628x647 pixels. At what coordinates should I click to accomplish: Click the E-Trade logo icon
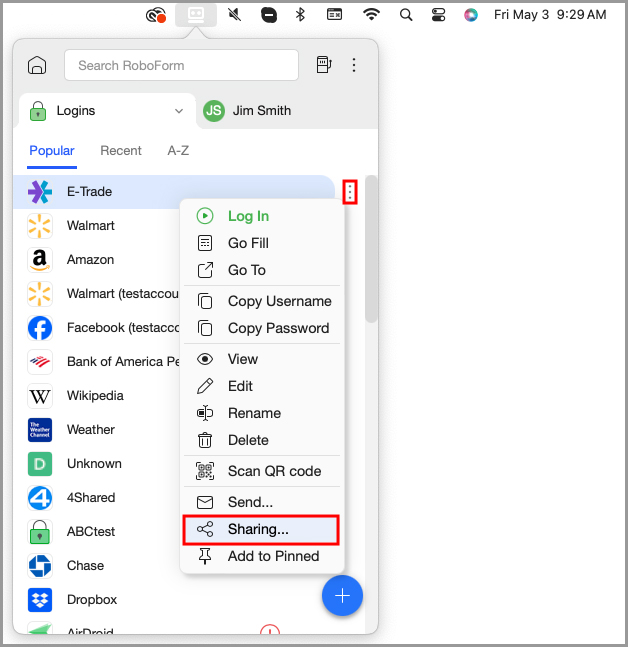(40, 192)
